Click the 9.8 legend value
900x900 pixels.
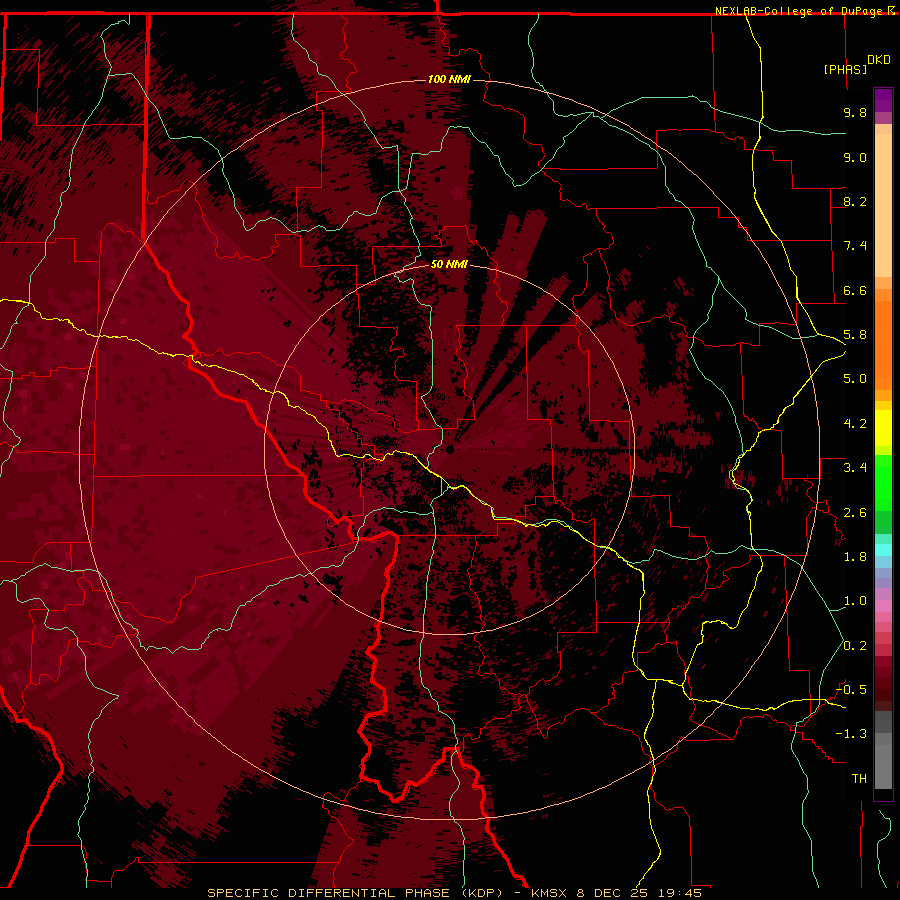[x=855, y=112]
